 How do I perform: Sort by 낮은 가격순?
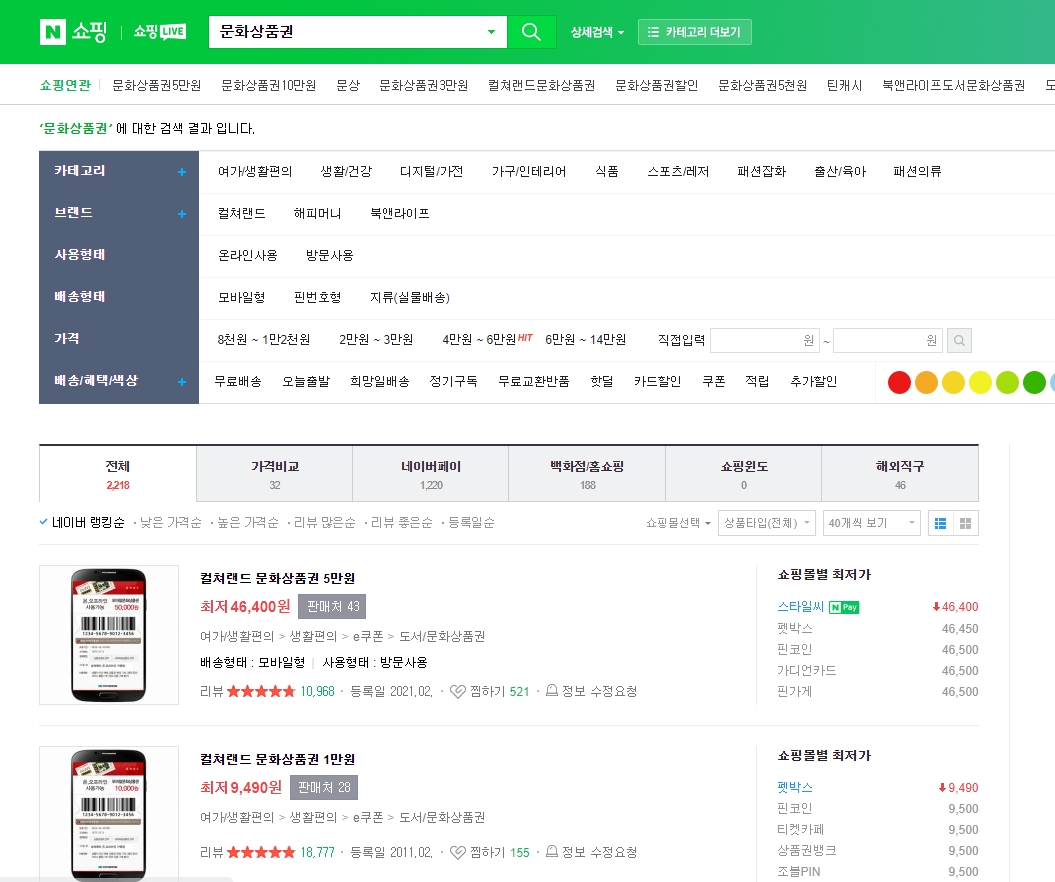pos(170,523)
